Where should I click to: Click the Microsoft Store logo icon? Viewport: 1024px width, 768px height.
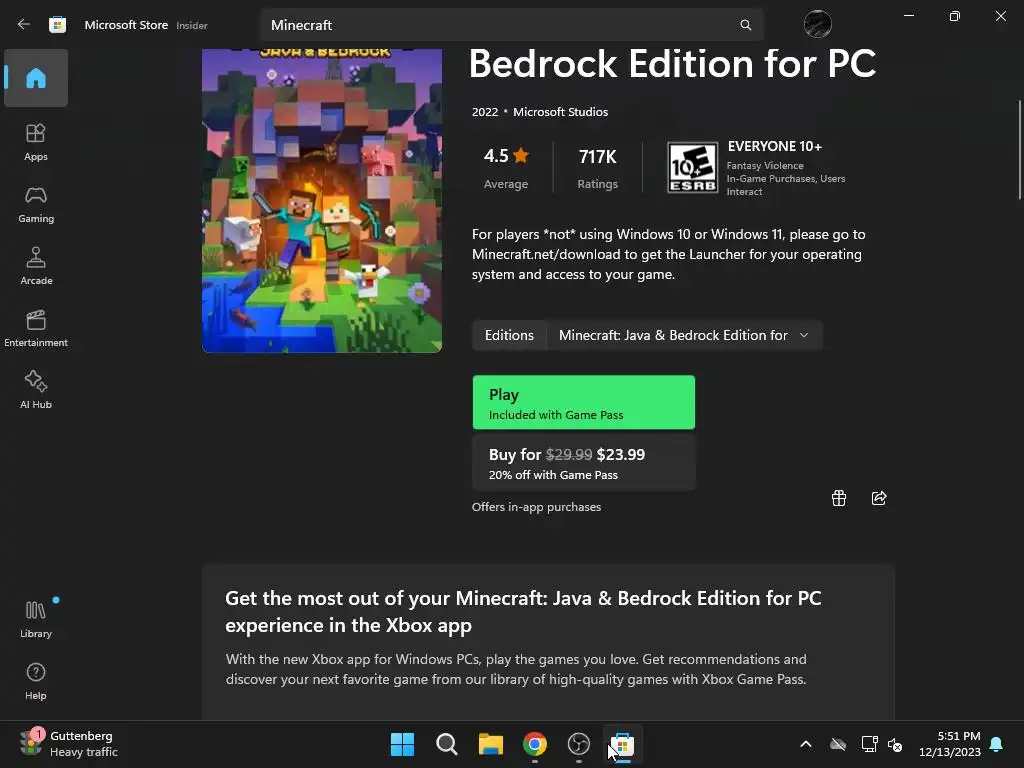point(57,25)
